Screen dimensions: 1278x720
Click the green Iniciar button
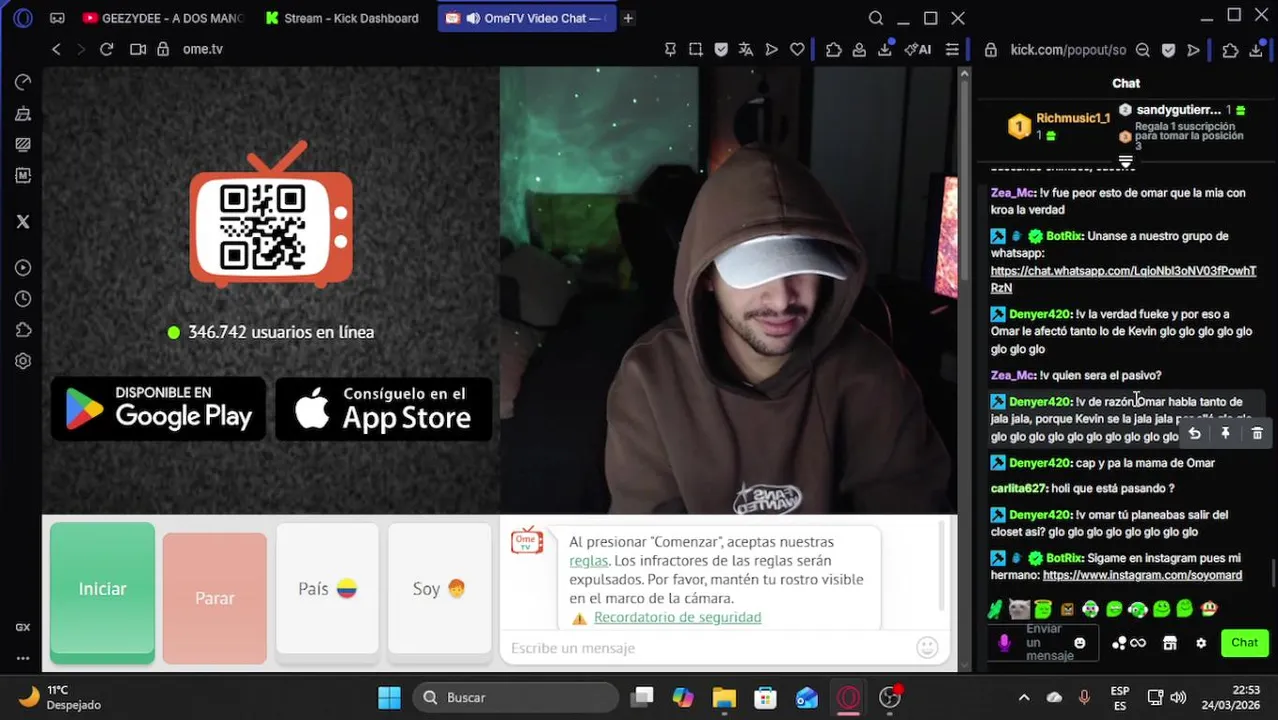click(x=102, y=591)
